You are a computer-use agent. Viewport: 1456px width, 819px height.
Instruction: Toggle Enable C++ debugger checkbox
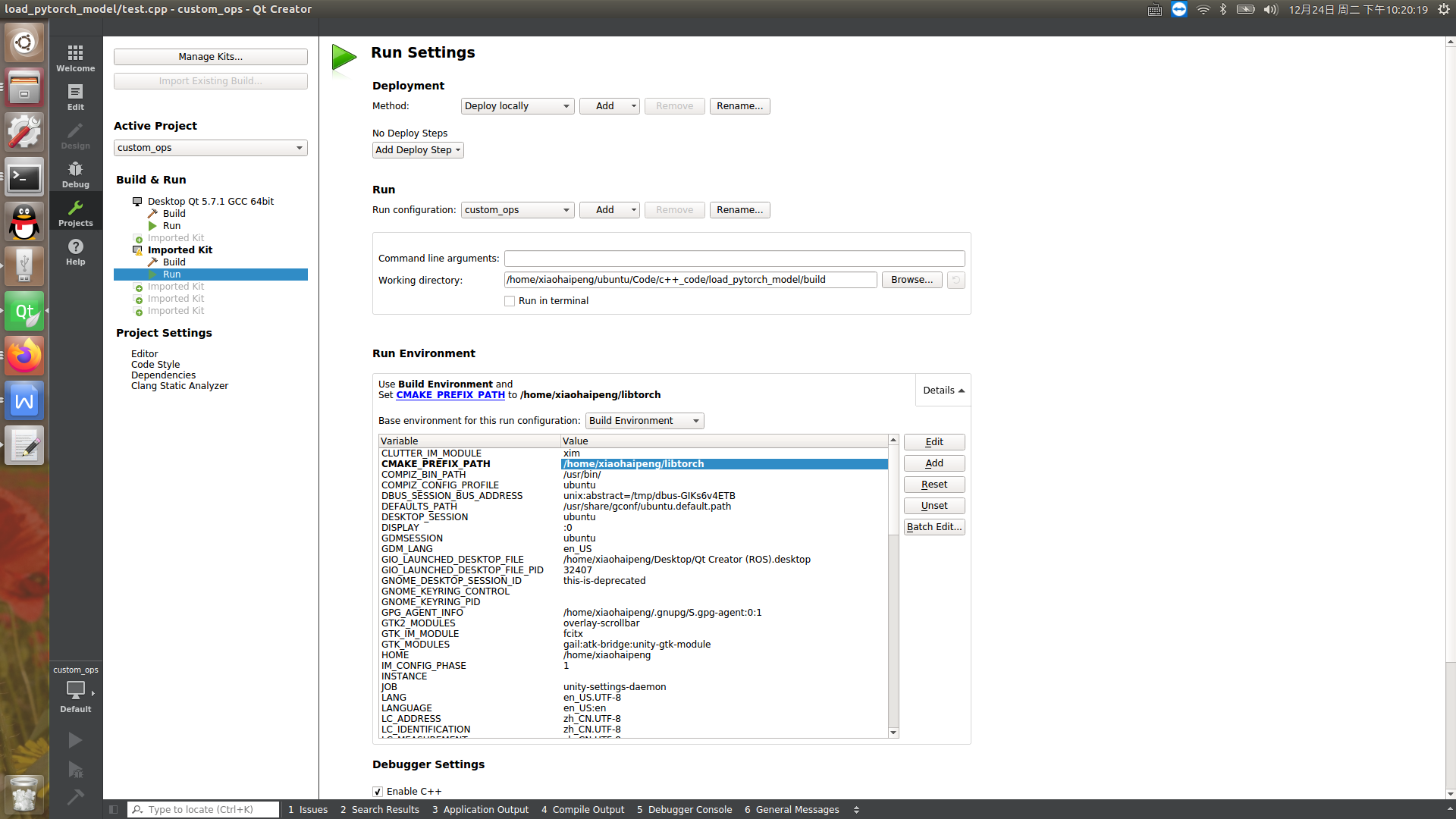click(x=378, y=791)
